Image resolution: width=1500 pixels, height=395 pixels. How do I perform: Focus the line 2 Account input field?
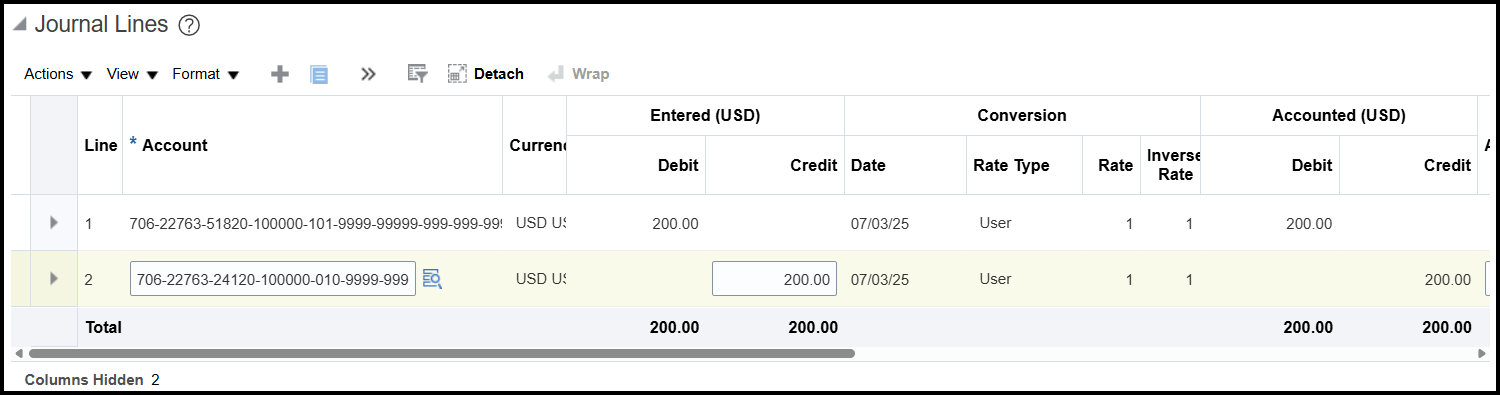pos(273,279)
